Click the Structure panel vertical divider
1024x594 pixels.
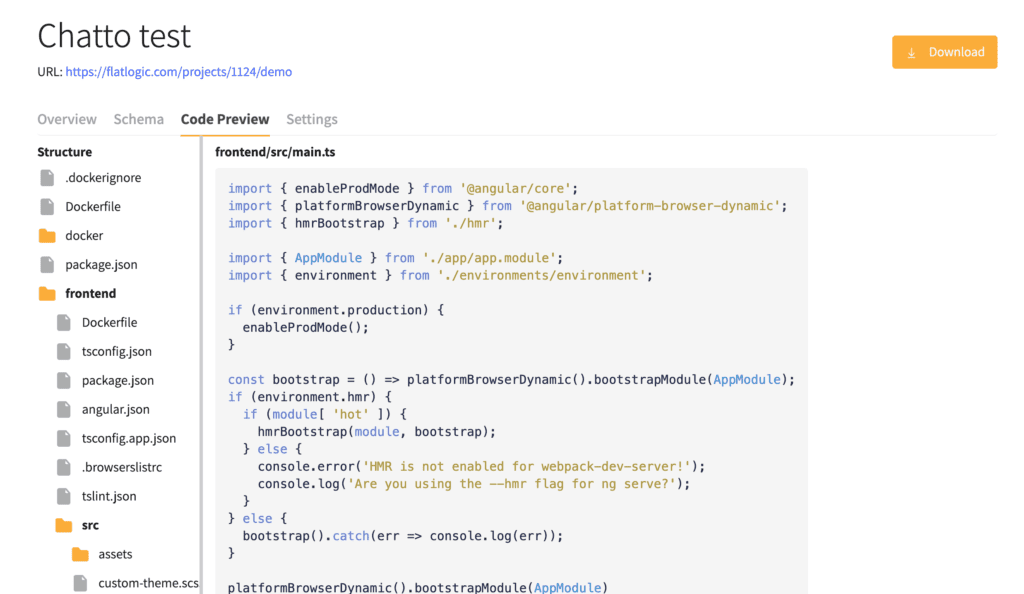coord(201,366)
